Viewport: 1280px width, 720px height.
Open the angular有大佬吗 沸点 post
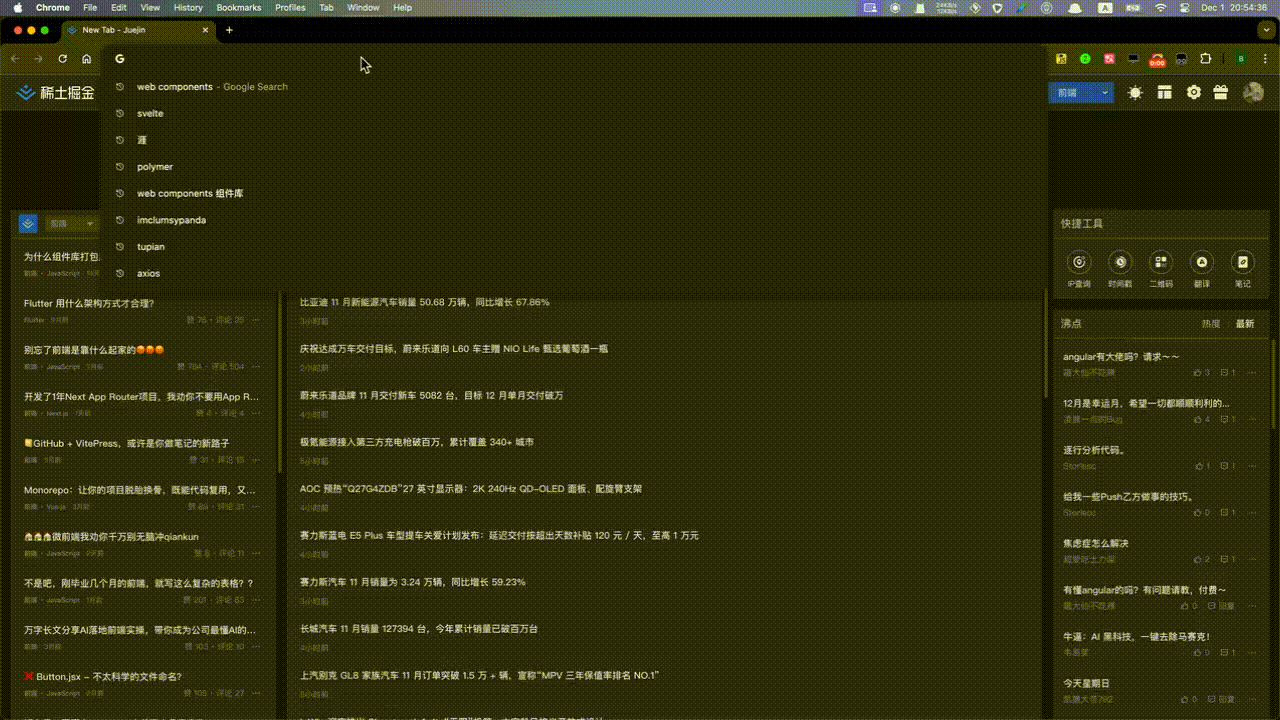(x=1121, y=355)
